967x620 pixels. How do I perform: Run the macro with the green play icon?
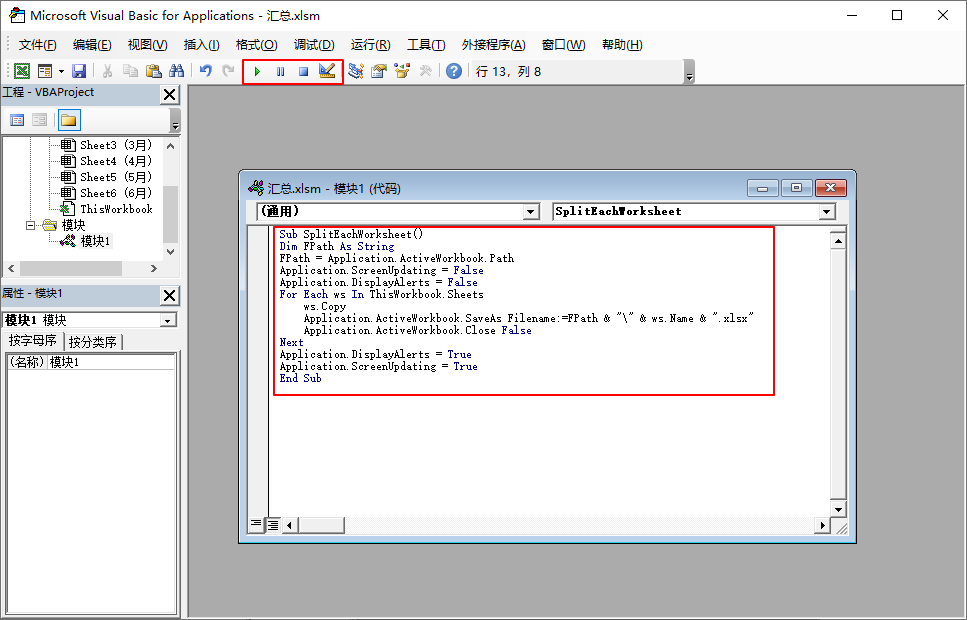[257, 72]
